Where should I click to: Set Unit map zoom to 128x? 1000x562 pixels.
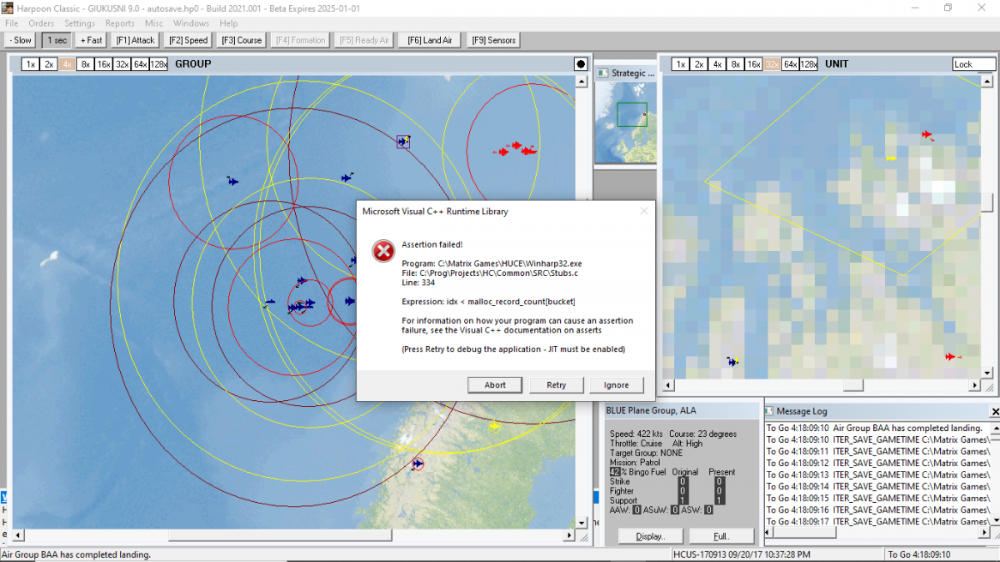809,64
